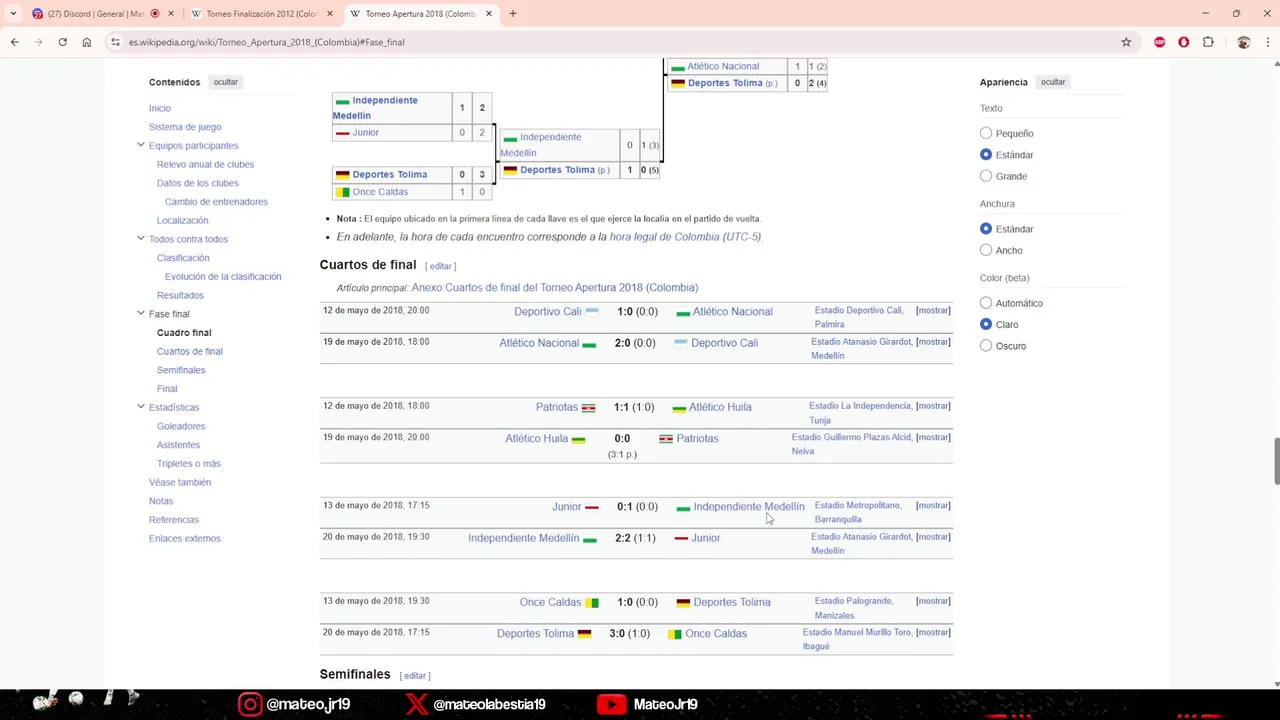Open Anexo Cuartos de final main article
The height and width of the screenshot is (720, 1280).
pyautogui.click(x=555, y=288)
